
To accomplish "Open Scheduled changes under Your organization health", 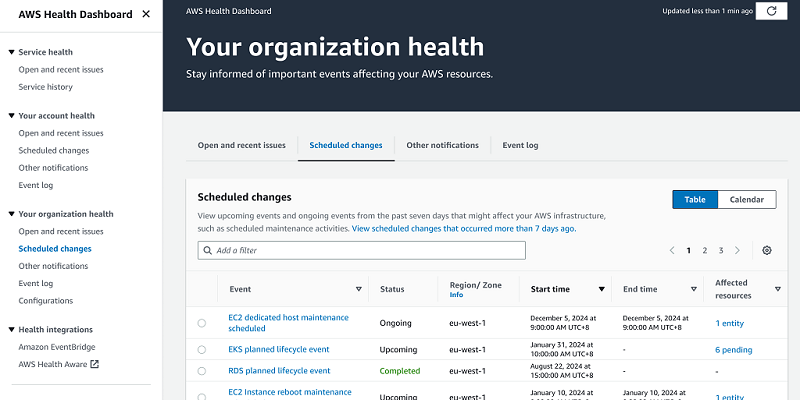I will click(55, 248).
